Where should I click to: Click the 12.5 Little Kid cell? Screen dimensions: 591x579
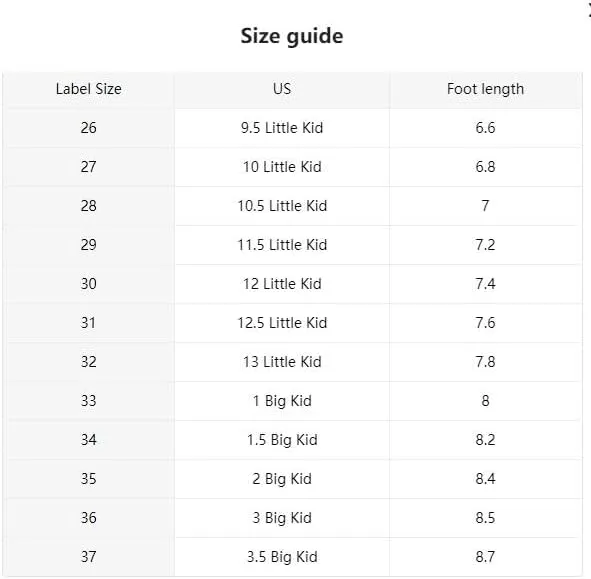point(282,323)
